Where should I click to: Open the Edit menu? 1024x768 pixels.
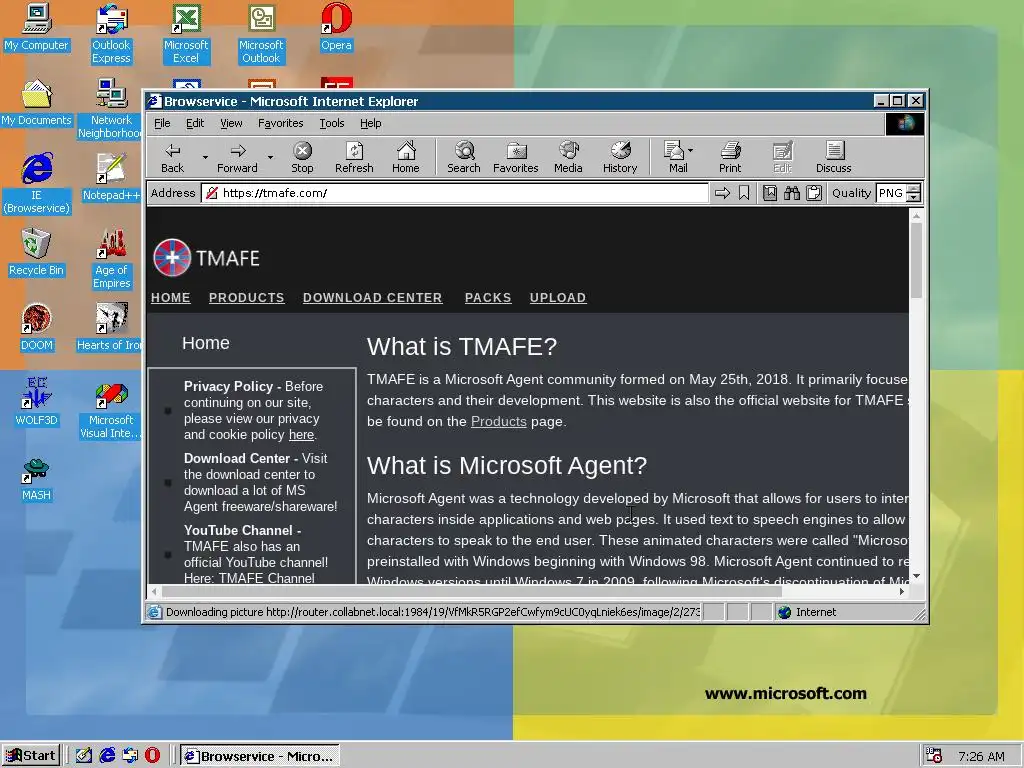coord(195,123)
